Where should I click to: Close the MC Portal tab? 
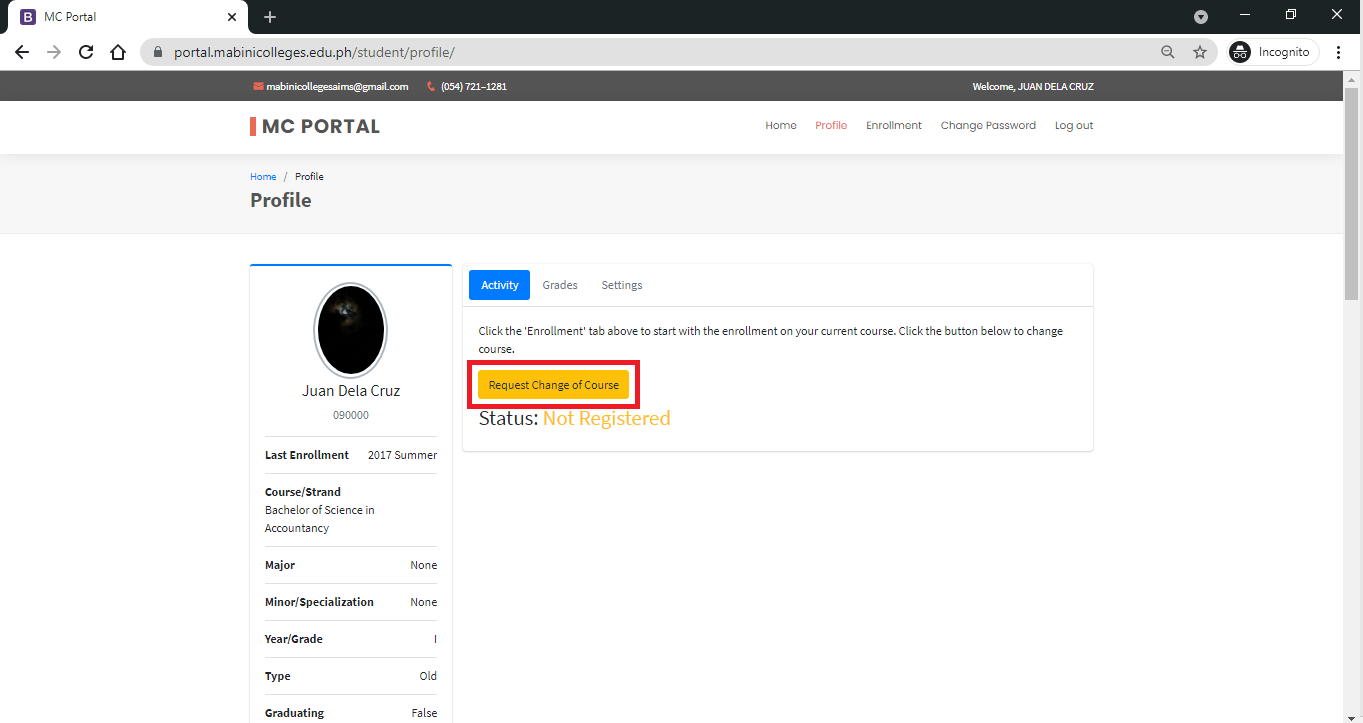(232, 17)
